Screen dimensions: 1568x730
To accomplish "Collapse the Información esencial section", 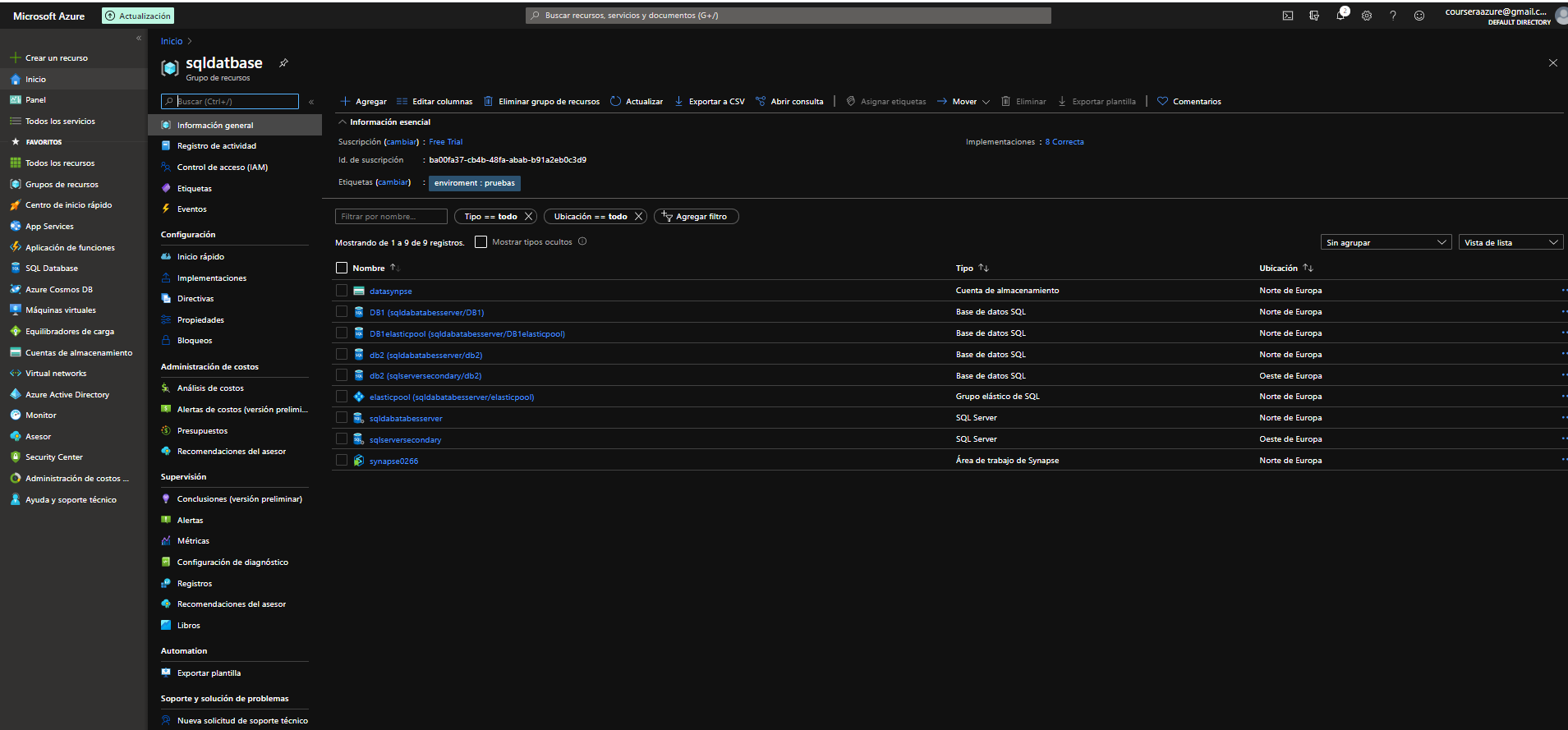I will click(343, 122).
